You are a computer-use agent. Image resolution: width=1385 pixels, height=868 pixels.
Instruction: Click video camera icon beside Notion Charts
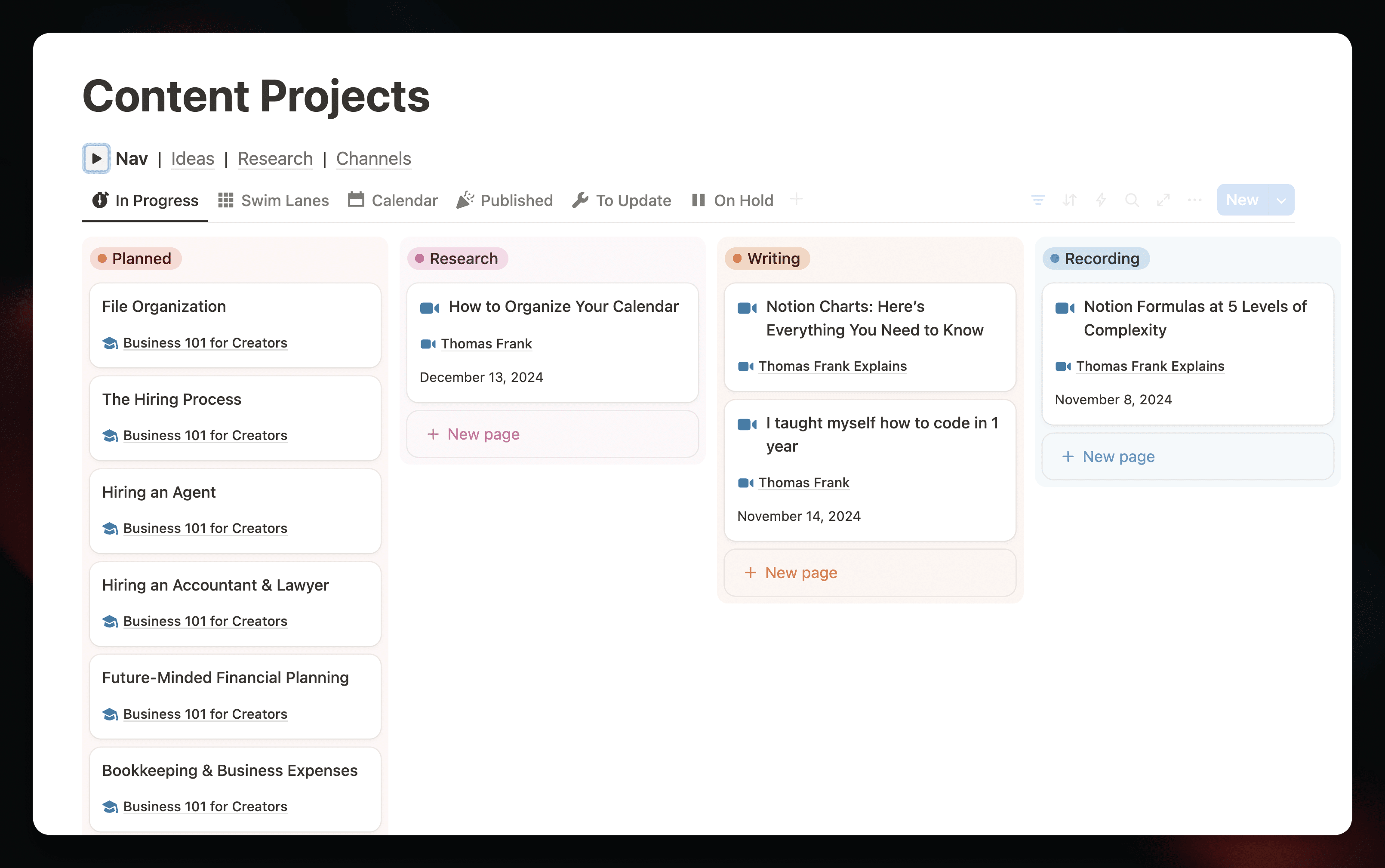coord(747,308)
